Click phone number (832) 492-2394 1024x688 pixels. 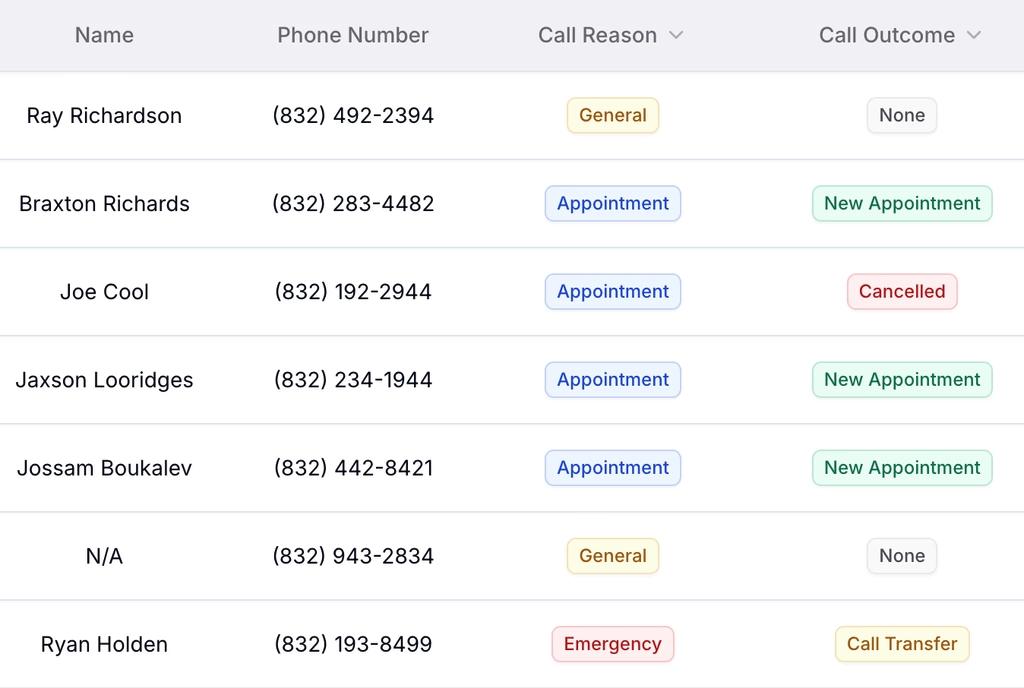353,116
